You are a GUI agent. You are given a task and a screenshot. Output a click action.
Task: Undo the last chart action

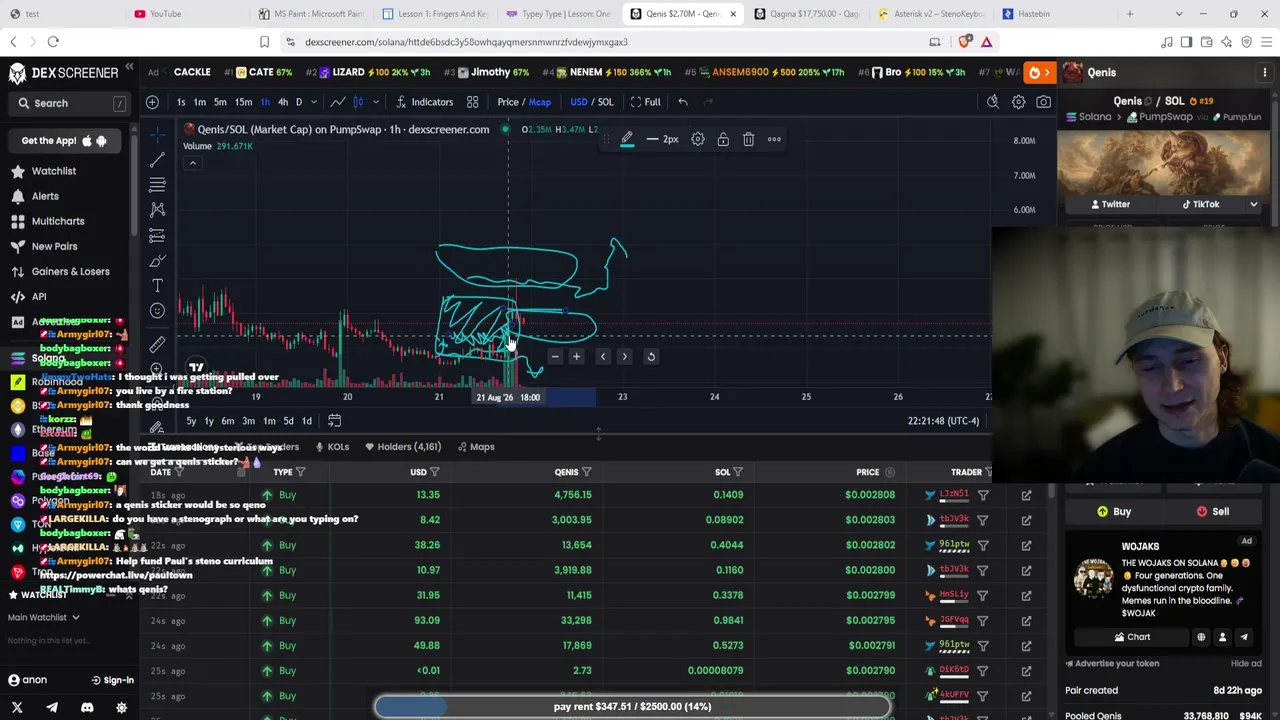click(x=683, y=102)
